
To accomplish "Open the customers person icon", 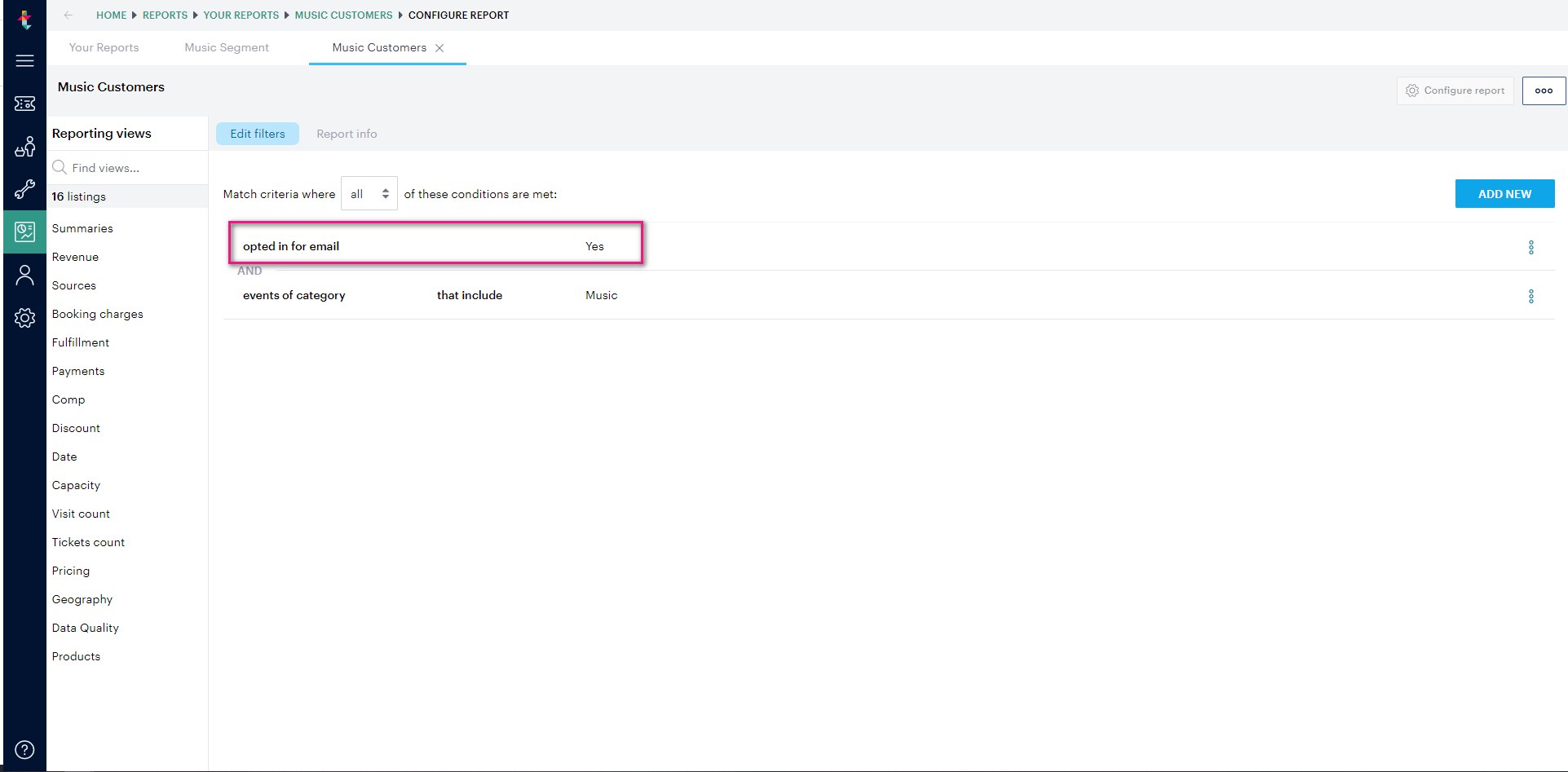I will click(24, 276).
